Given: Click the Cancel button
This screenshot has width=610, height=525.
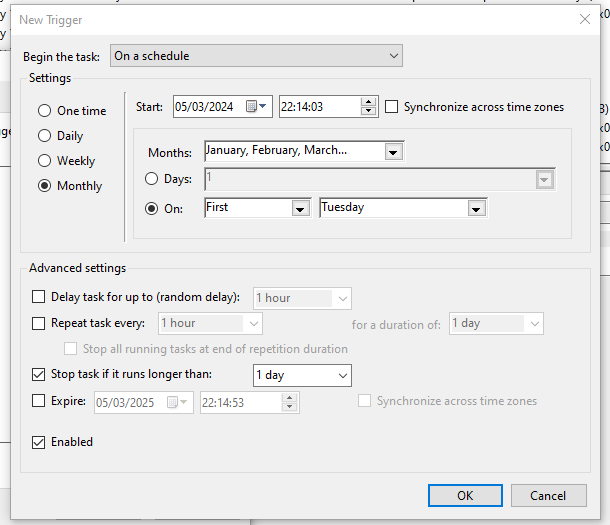Looking at the screenshot, I should pyautogui.click(x=548, y=495).
